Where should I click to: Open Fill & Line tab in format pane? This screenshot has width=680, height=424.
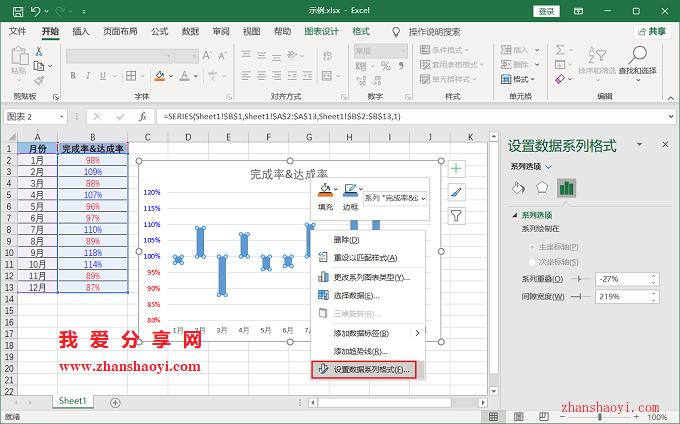pyautogui.click(x=518, y=188)
